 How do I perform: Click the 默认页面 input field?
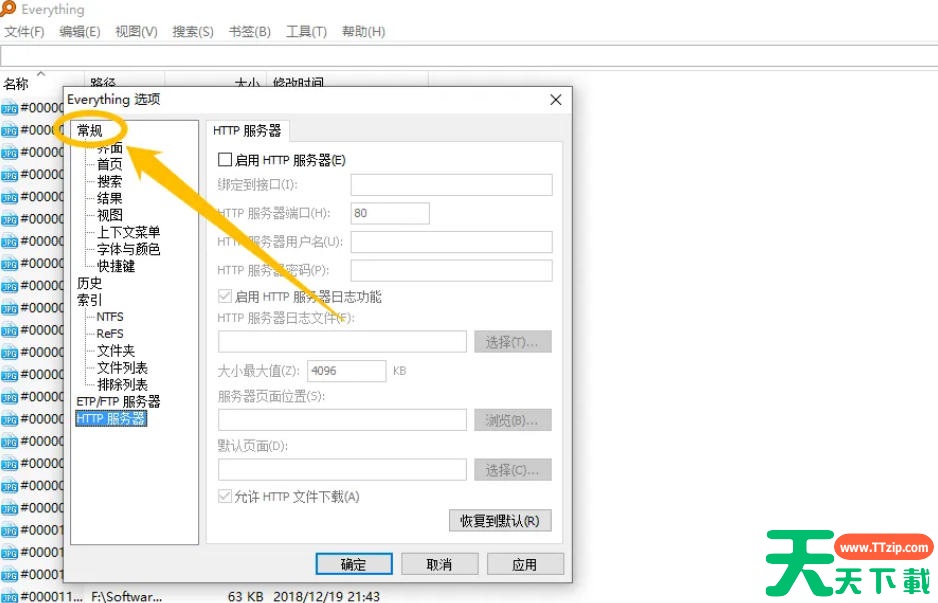click(x=342, y=470)
